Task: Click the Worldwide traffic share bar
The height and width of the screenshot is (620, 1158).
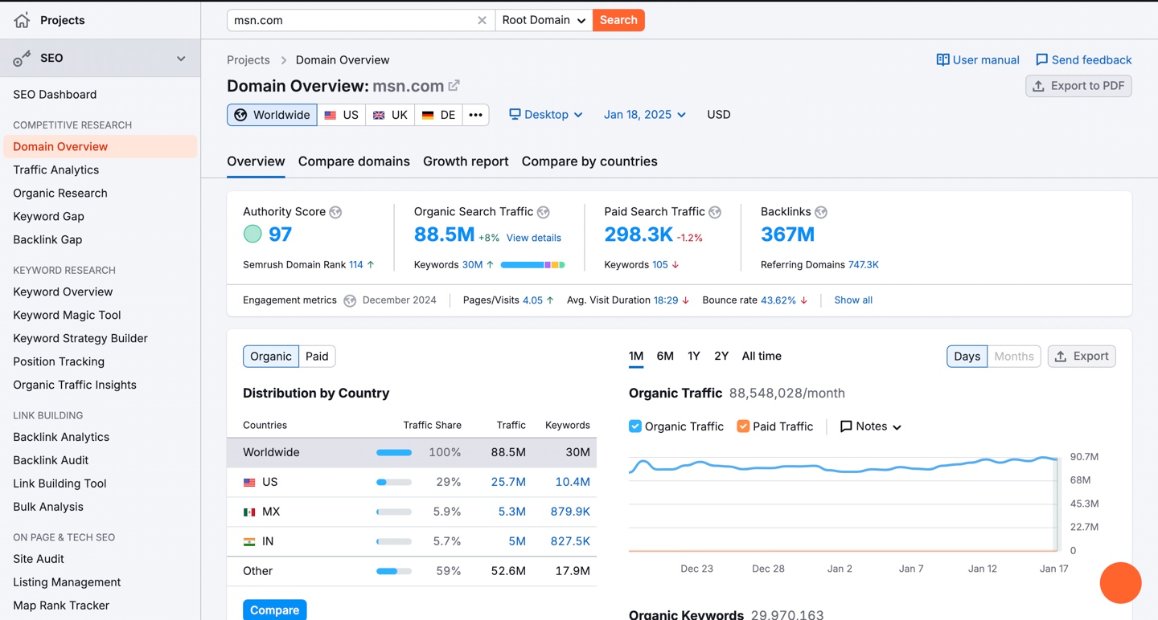Action: coord(394,452)
